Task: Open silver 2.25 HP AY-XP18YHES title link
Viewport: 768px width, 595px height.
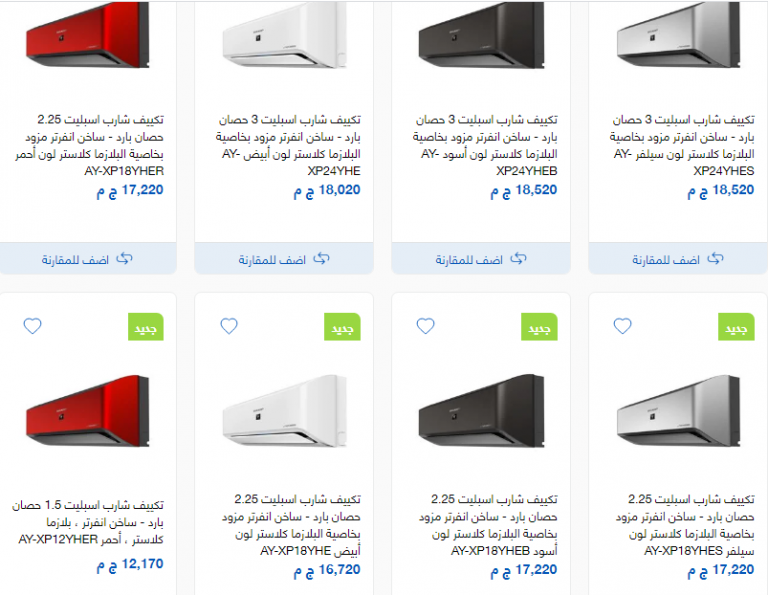Action: pyautogui.click(x=685, y=525)
